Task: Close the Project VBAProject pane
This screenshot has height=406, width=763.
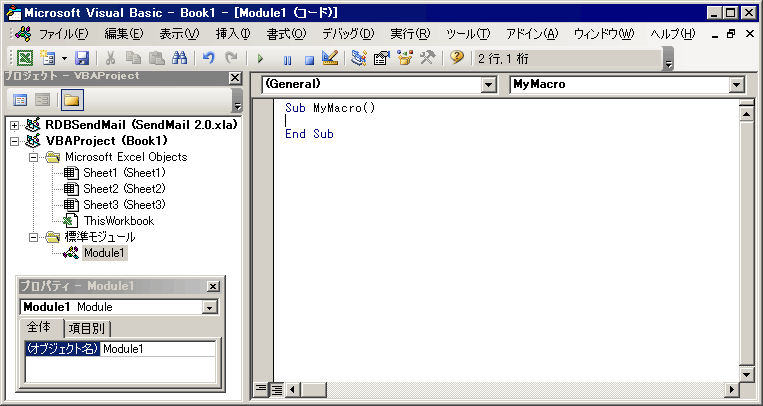Action: coord(235,77)
